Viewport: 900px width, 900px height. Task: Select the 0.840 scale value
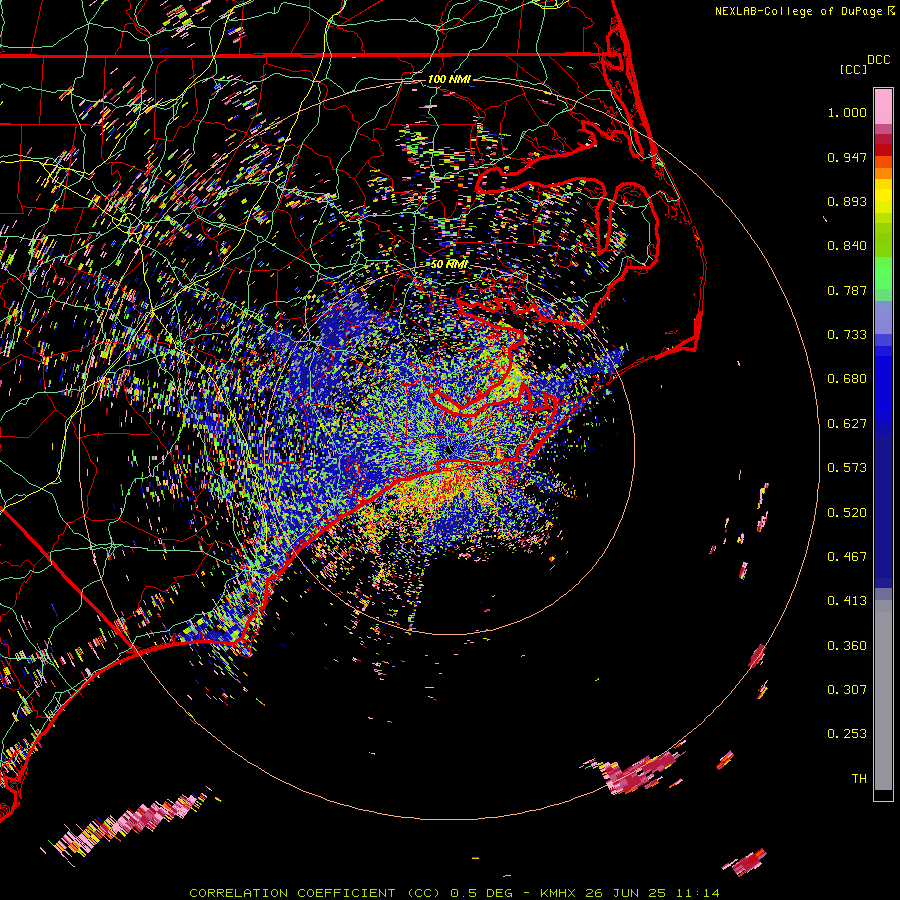pos(847,246)
